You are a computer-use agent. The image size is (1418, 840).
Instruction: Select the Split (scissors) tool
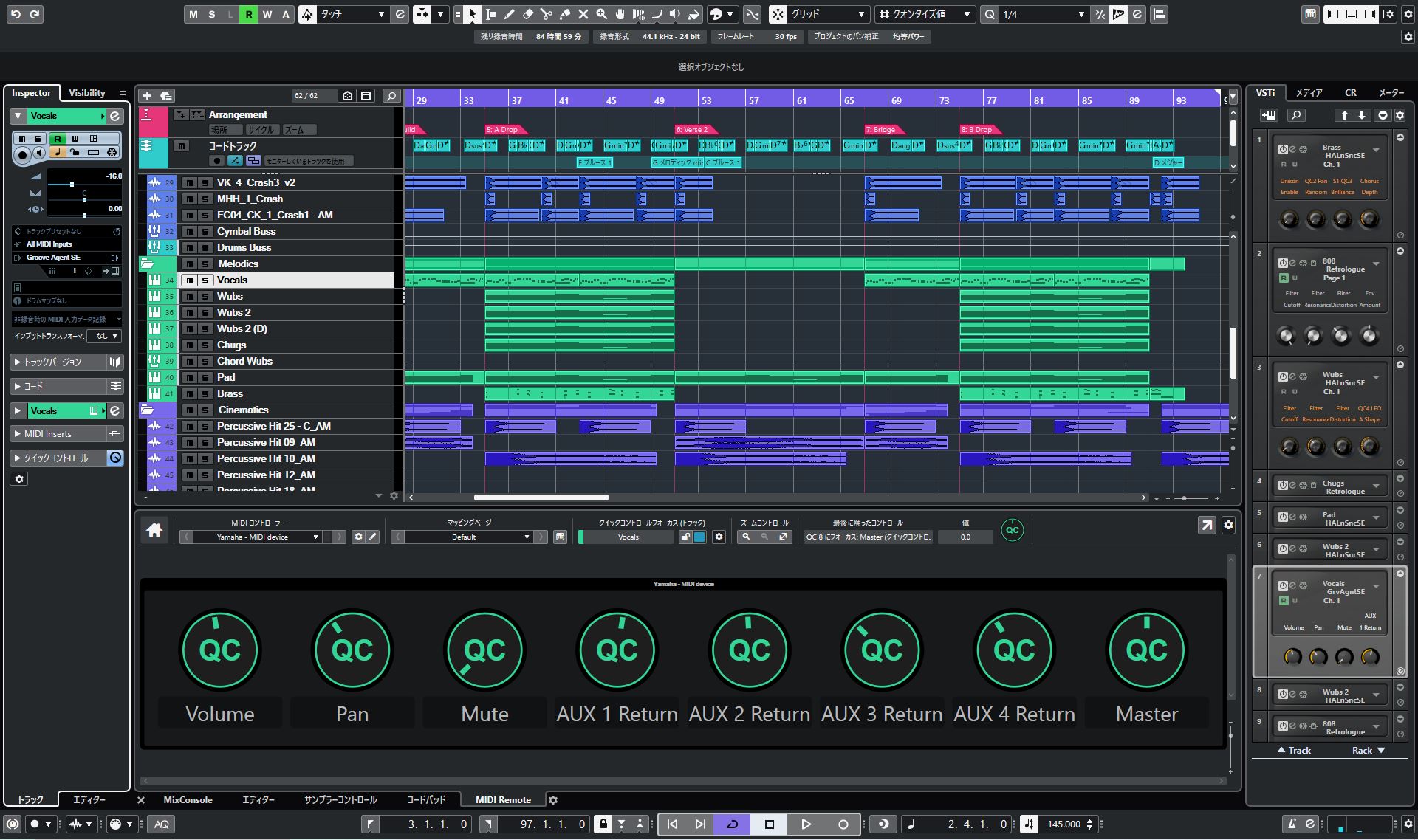point(546,14)
